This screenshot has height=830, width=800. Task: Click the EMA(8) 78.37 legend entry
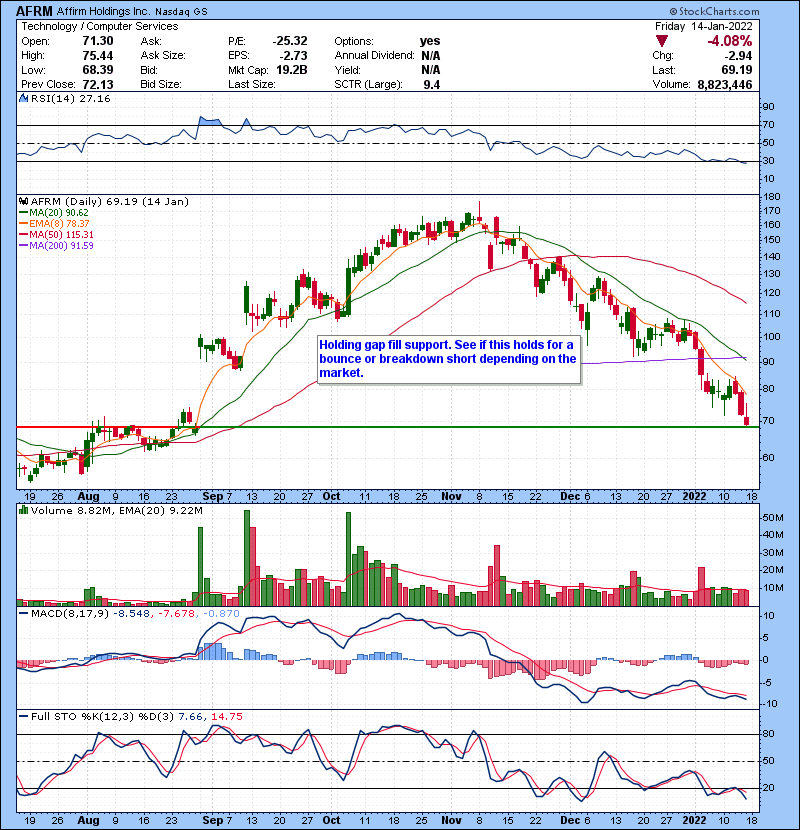coord(54,223)
